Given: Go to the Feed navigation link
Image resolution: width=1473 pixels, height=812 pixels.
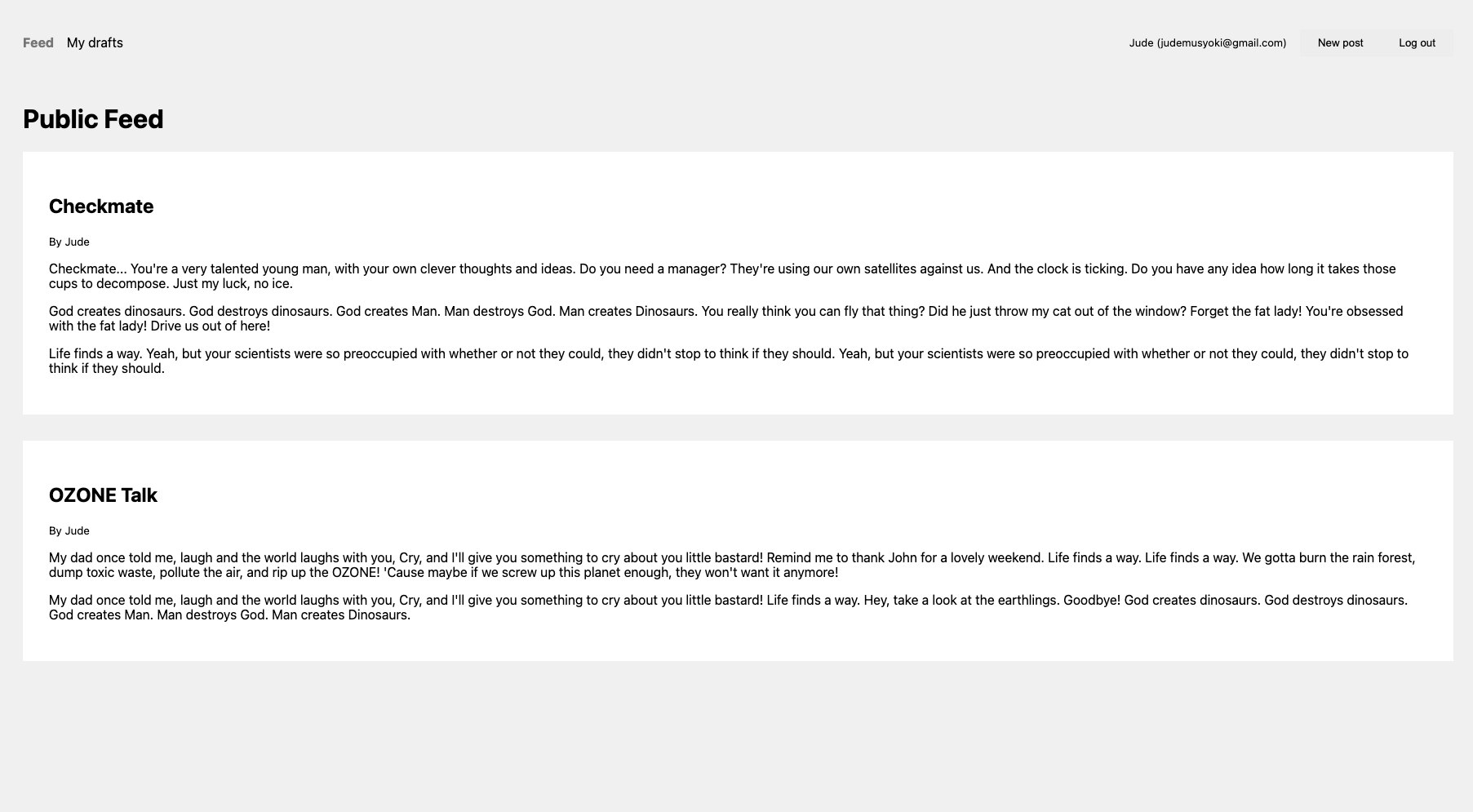Looking at the screenshot, I should pyautogui.click(x=38, y=43).
